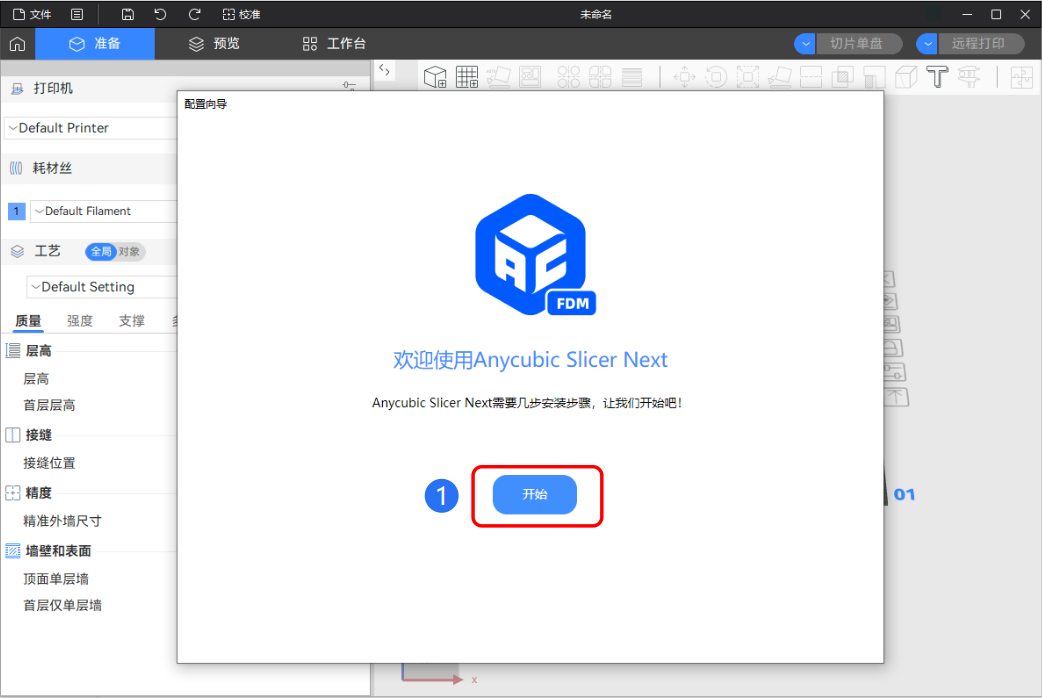The width and height of the screenshot is (1042, 699).
Task: Click the 耗材丝 section label
Action: pos(52,168)
